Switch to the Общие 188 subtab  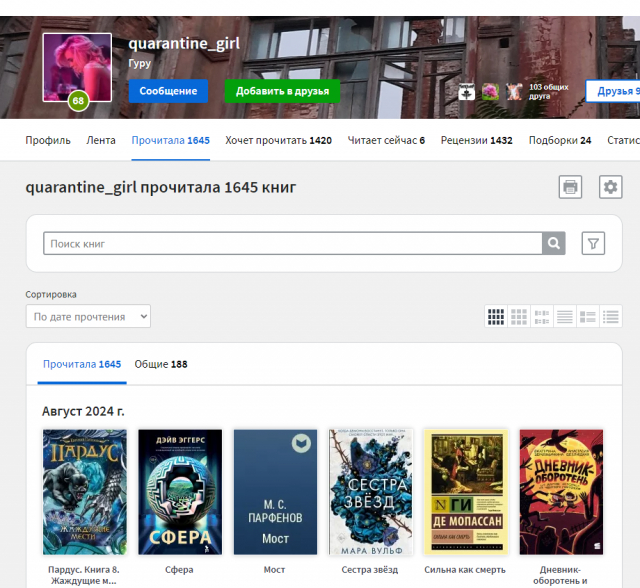pos(161,364)
